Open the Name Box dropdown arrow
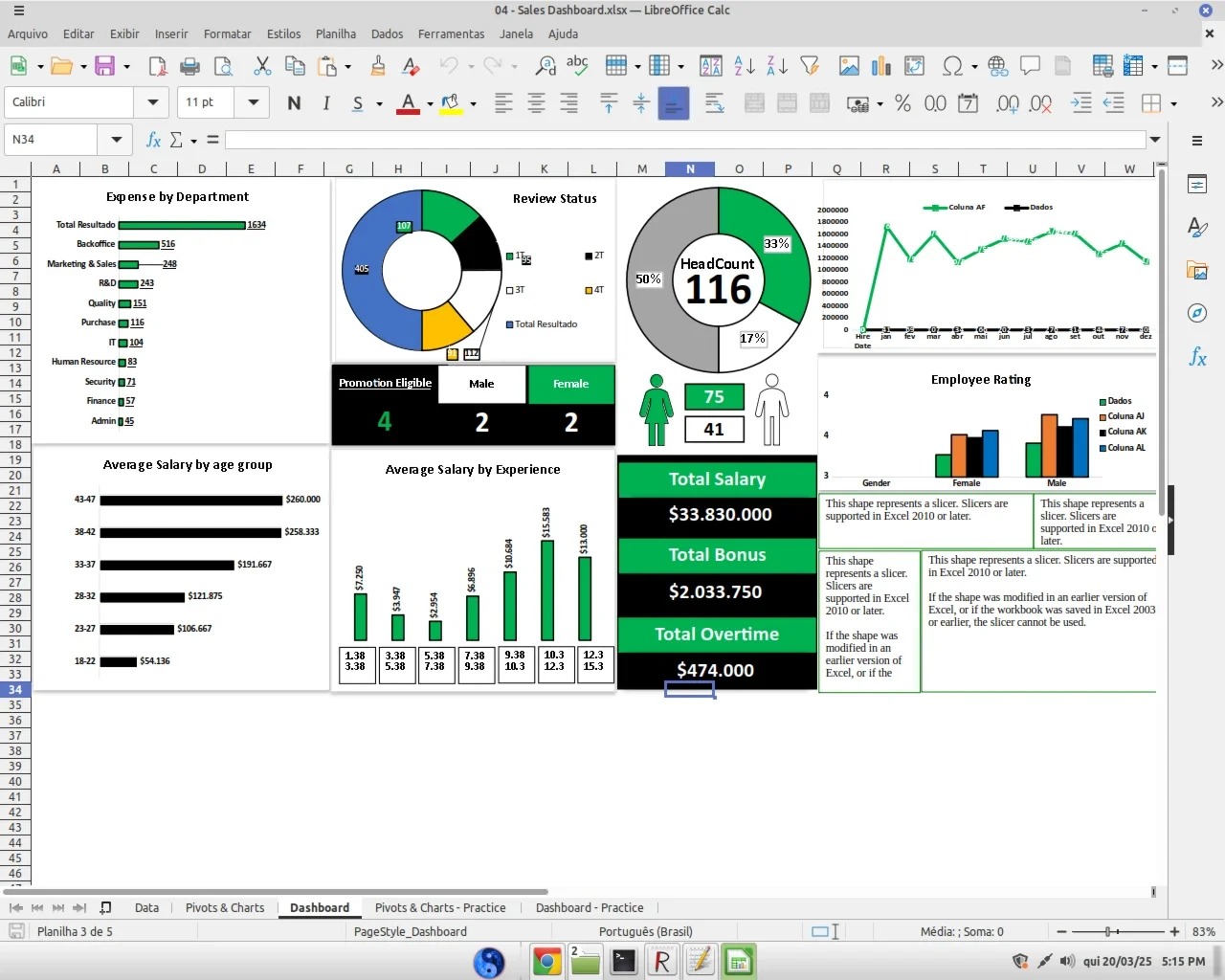Image resolution: width=1225 pixels, height=980 pixels. pos(116,140)
